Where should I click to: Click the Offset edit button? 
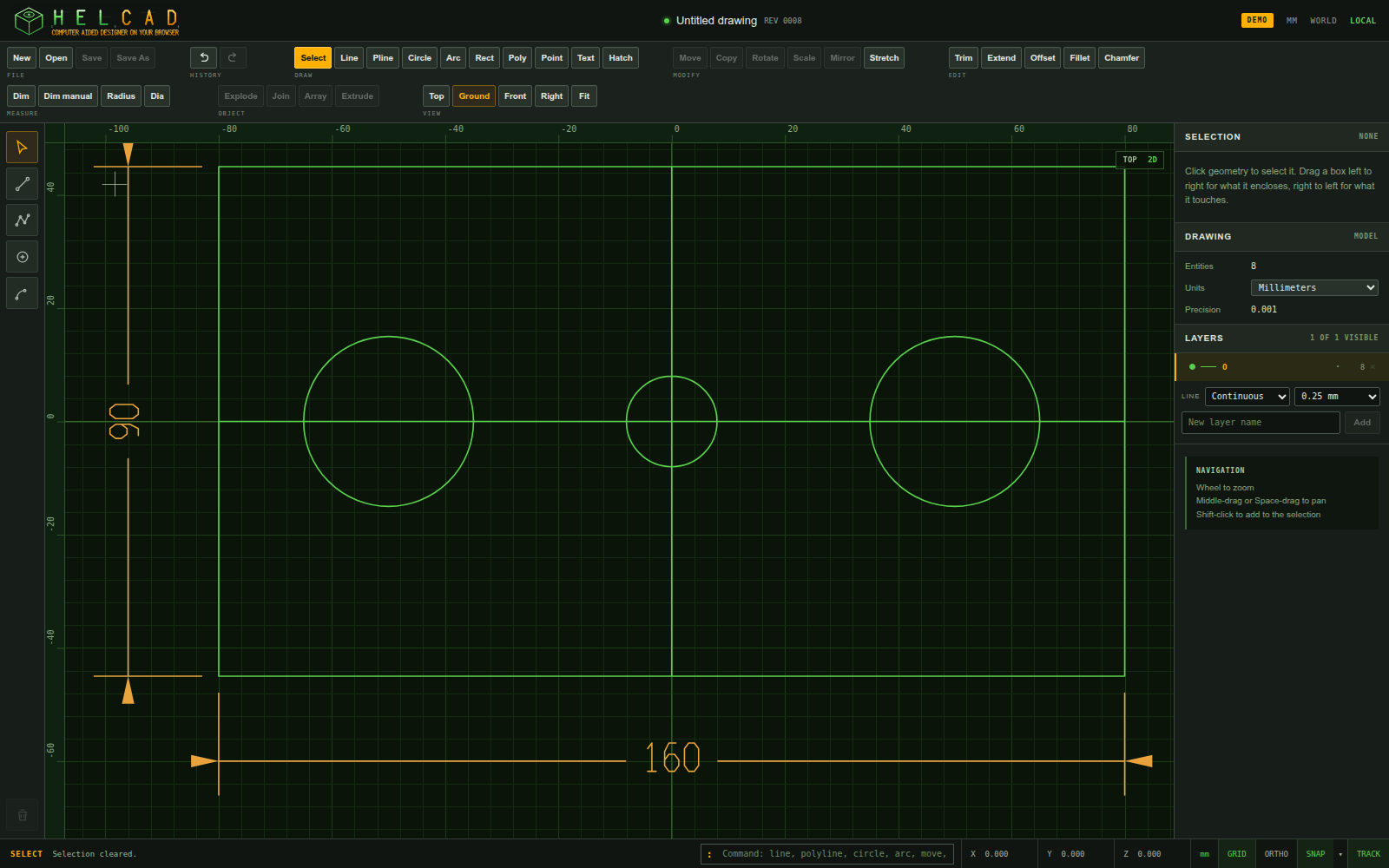[1043, 58]
